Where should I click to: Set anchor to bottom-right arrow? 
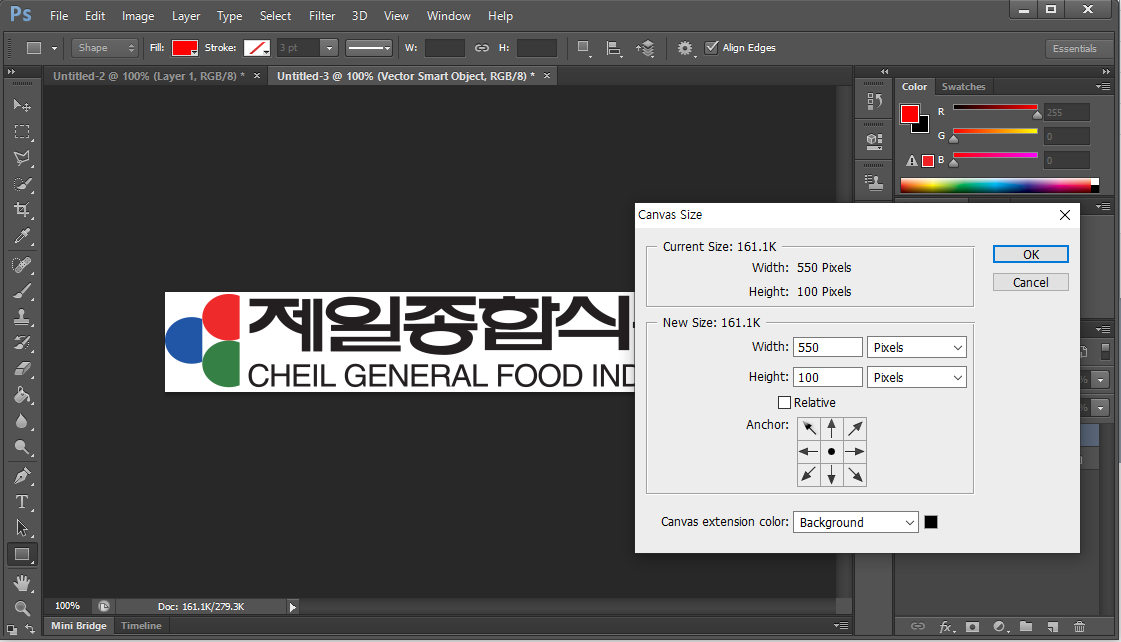[855, 475]
